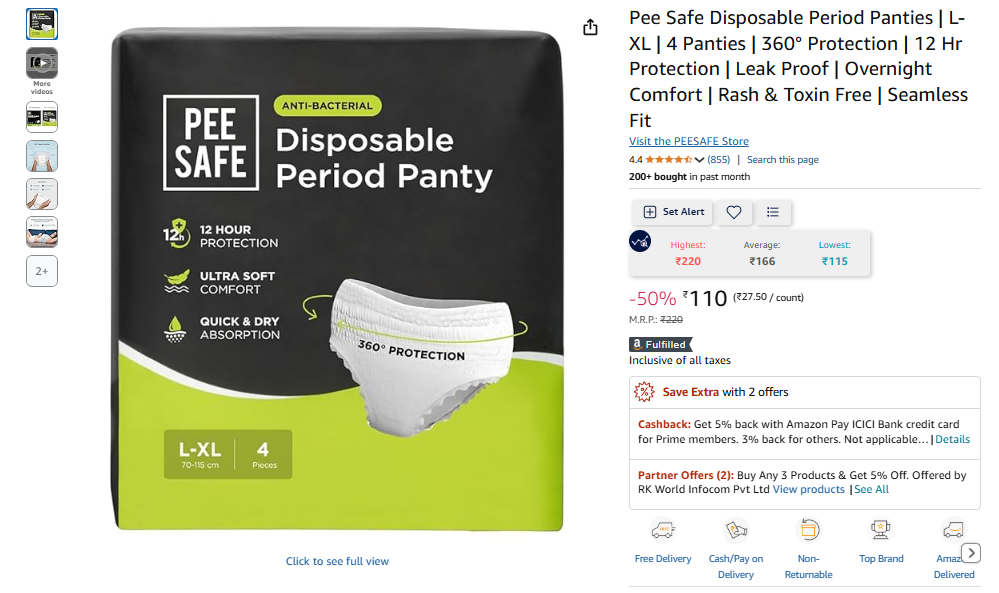The width and height of the screenshot is (999, 593).
Task: Visit the PEESAFE Store link
Action: 689,141
